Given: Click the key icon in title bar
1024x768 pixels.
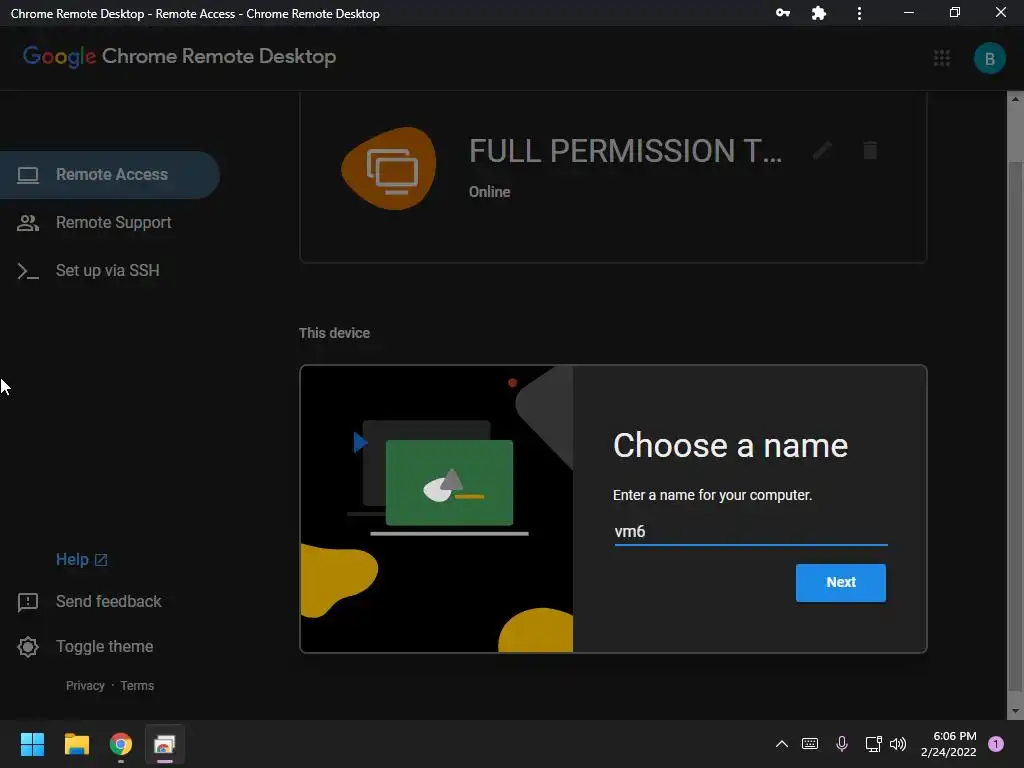Looking at the screenshot, I should 782,13.
